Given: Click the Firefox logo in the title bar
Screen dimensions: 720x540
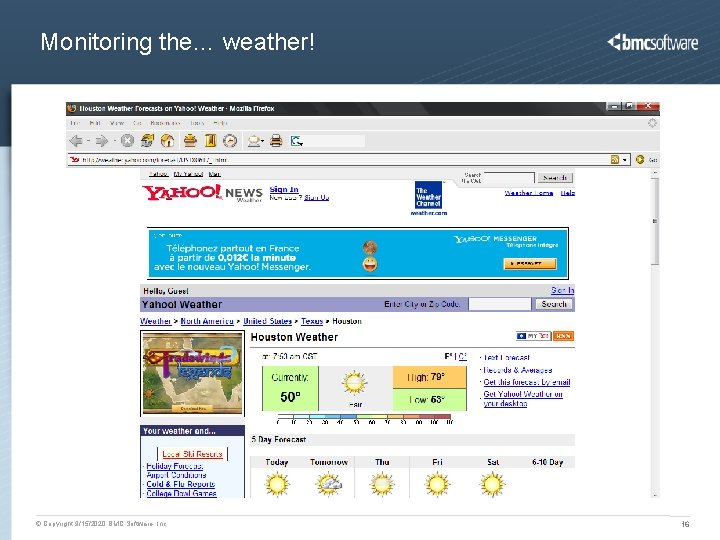Looking at the screenshot, I should point(71,108).
